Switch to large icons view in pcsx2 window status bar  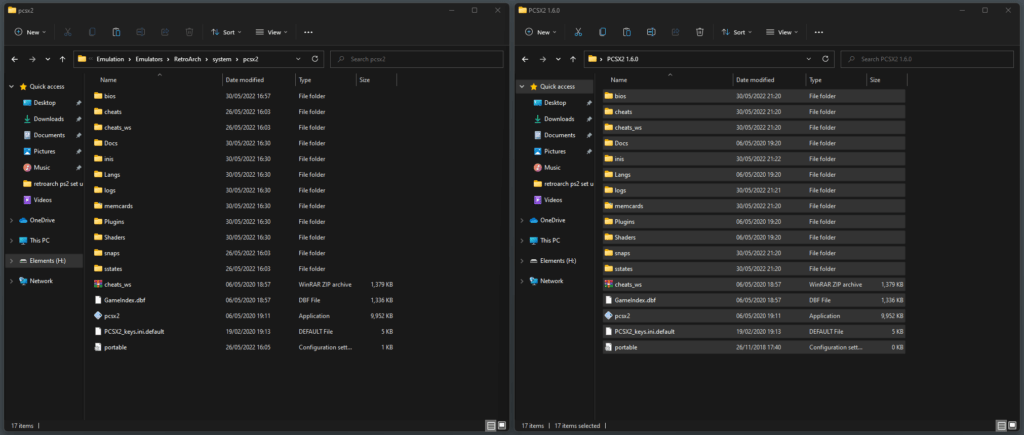[x=502, y=425]
